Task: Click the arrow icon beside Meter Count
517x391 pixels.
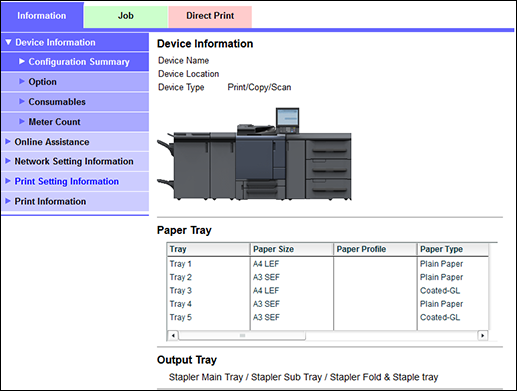Action: (22, 121)
